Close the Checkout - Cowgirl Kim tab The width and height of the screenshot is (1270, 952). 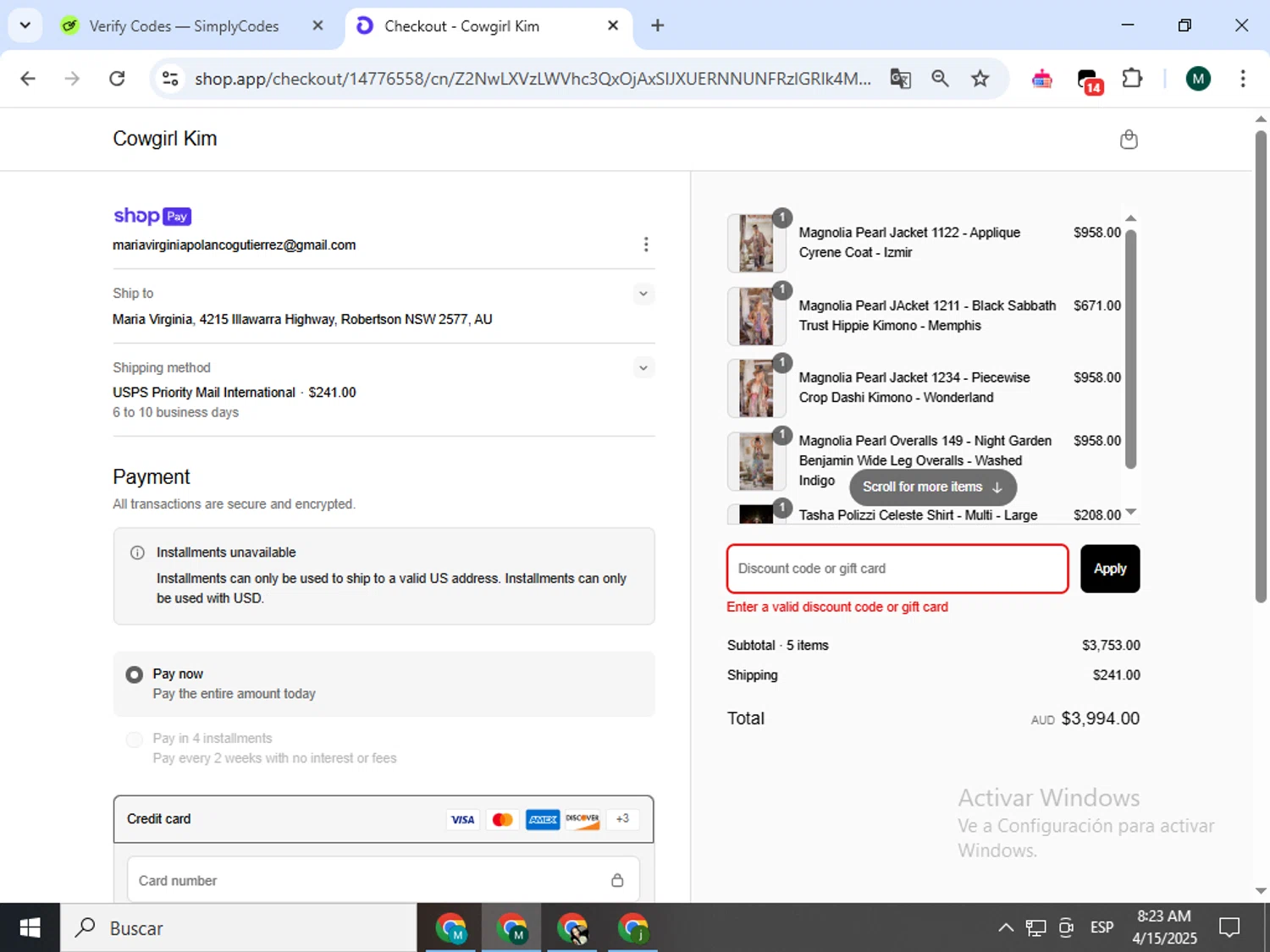[613, 25]
